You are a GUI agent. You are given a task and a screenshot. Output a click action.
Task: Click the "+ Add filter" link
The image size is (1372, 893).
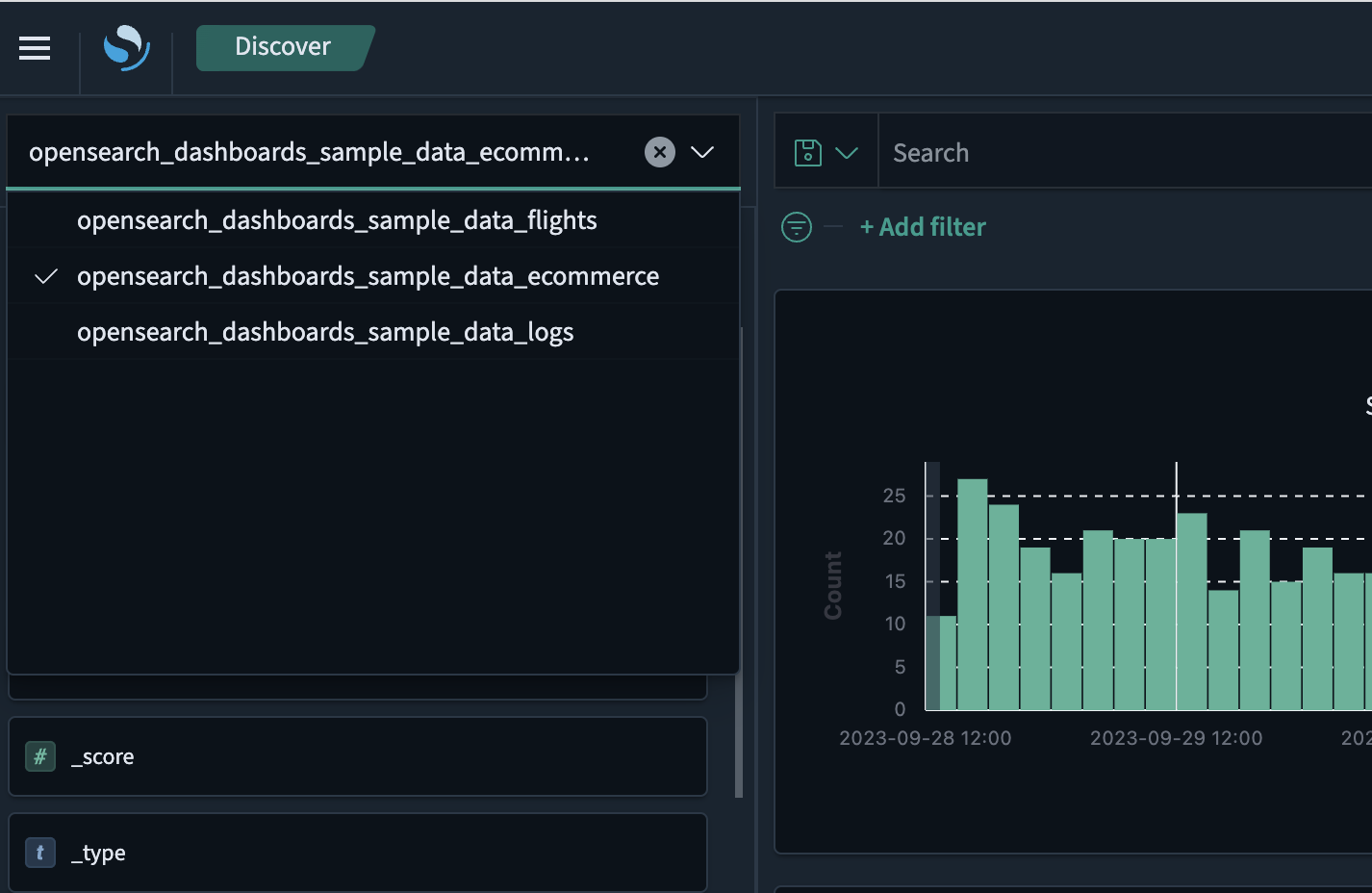tap(922, 226)
